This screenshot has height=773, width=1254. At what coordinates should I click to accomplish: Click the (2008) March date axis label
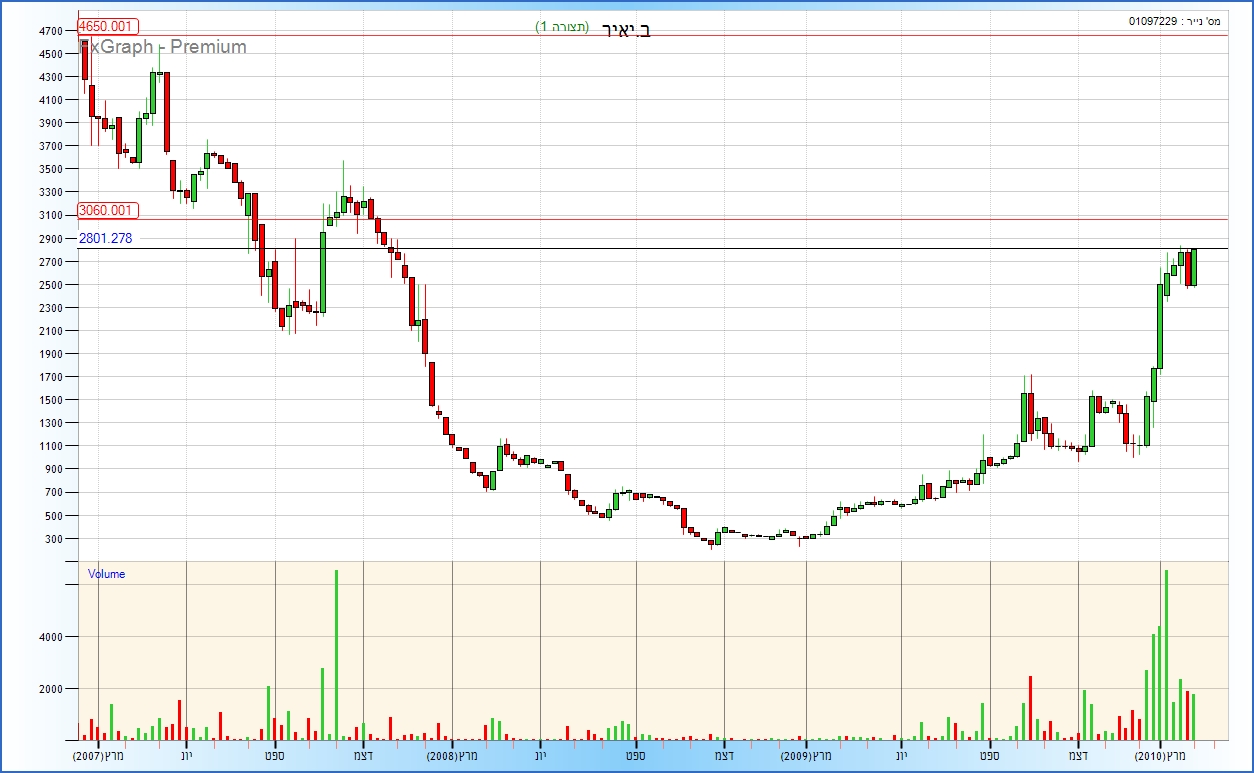453,757
